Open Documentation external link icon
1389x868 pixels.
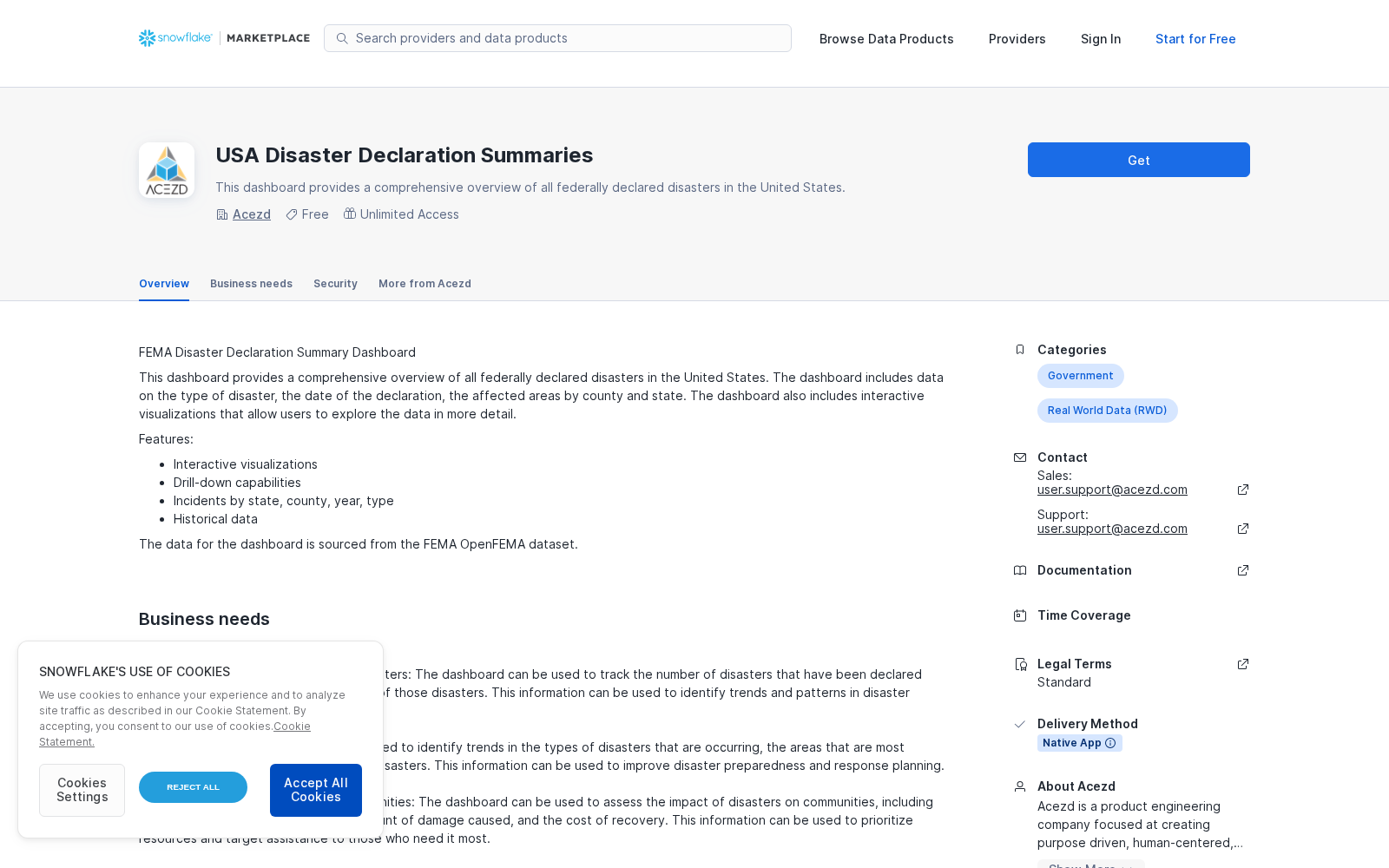[x=1243, y=570]
